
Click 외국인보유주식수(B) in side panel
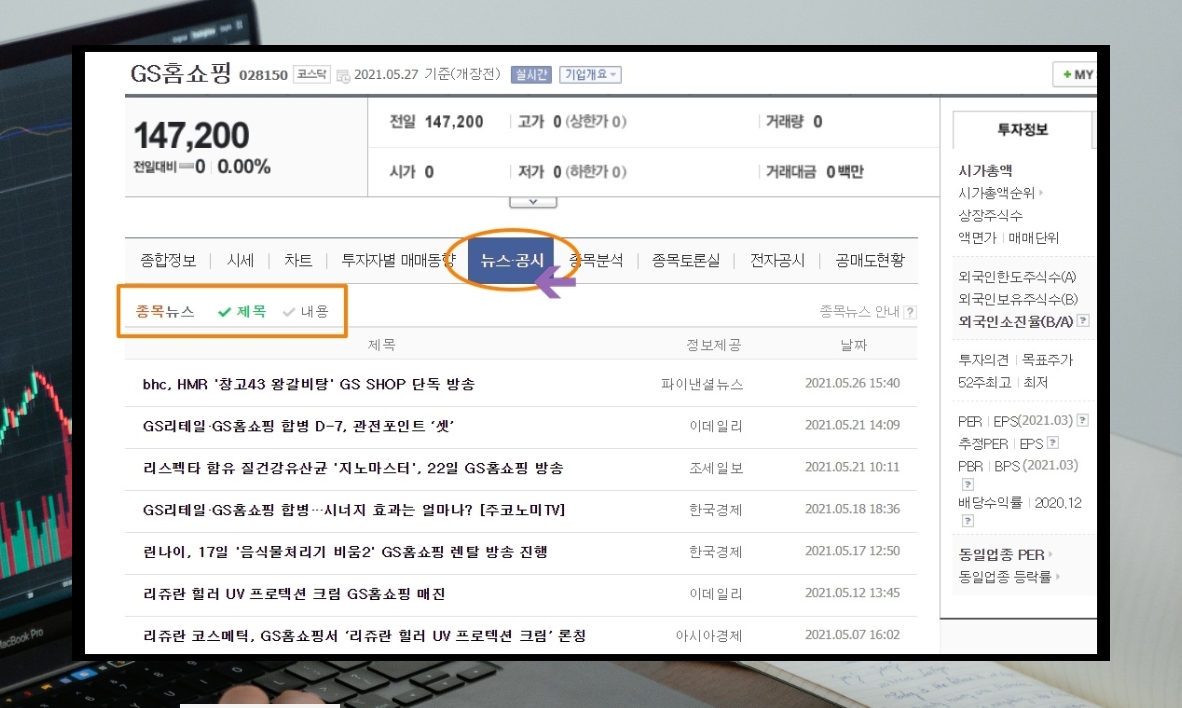1018,299
